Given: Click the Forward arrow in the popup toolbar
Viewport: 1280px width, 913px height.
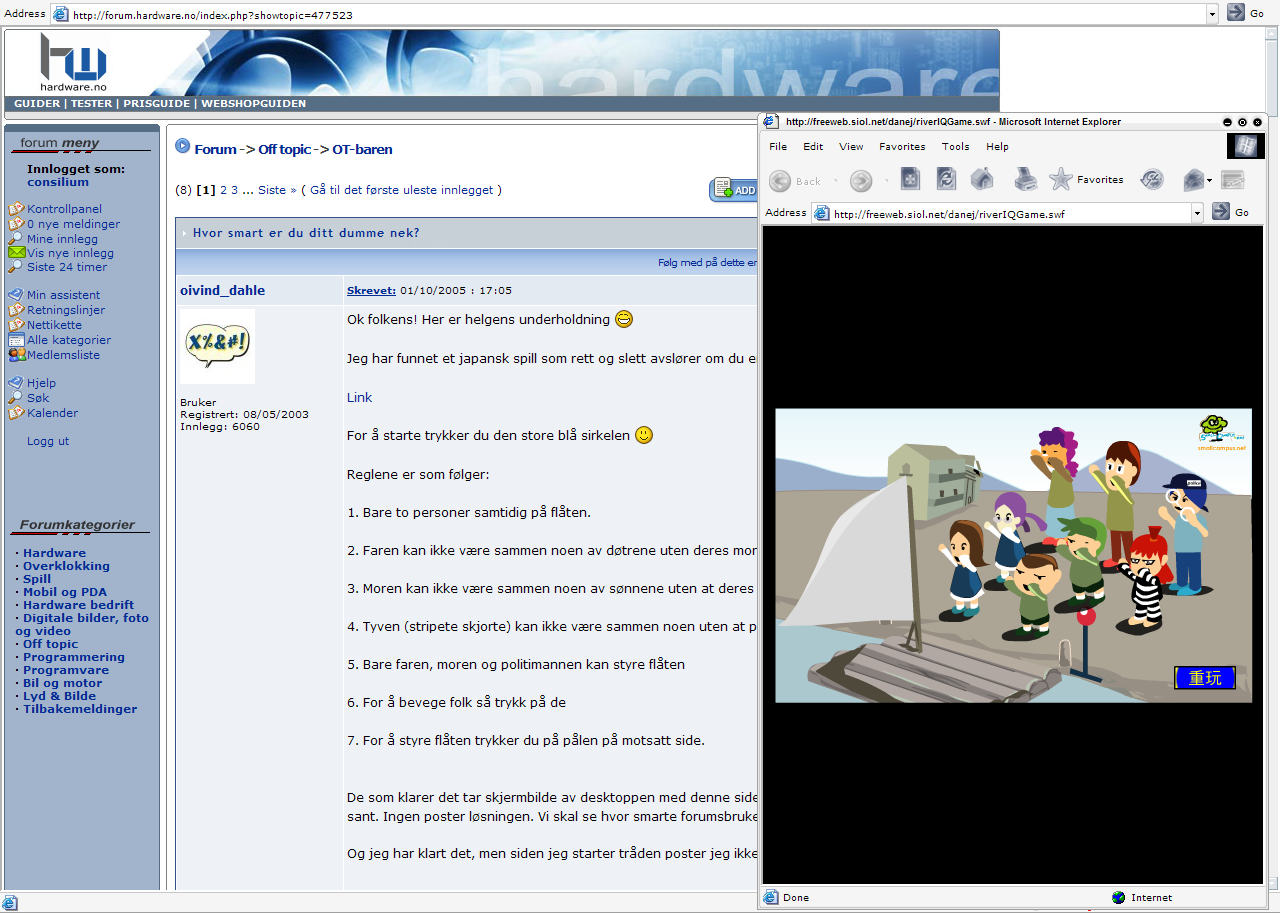Looking at the screenshot, I should tap(861, 180).
